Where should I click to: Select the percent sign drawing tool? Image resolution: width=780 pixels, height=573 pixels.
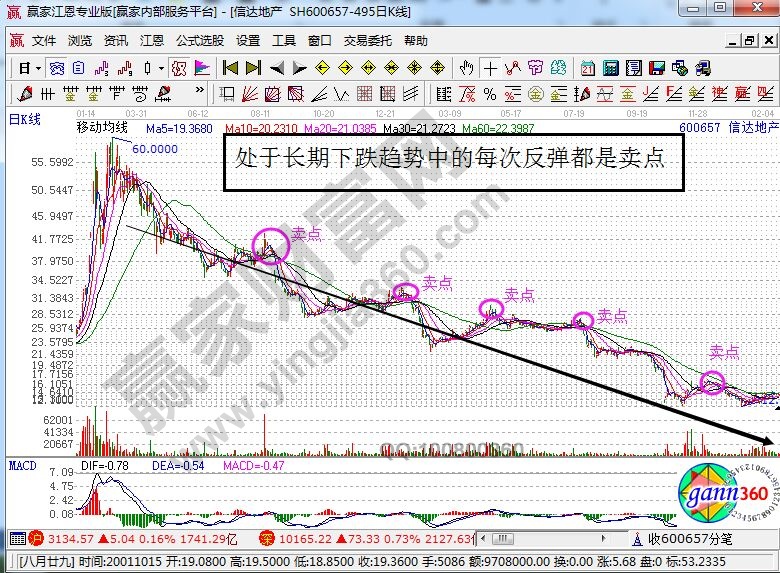pos(490,95)
